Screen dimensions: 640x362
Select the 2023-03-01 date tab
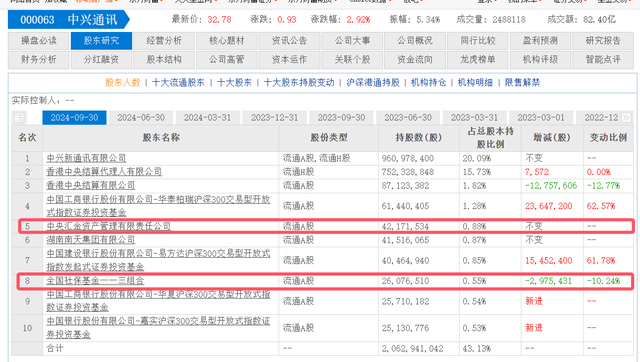click(x=541, y=118)
